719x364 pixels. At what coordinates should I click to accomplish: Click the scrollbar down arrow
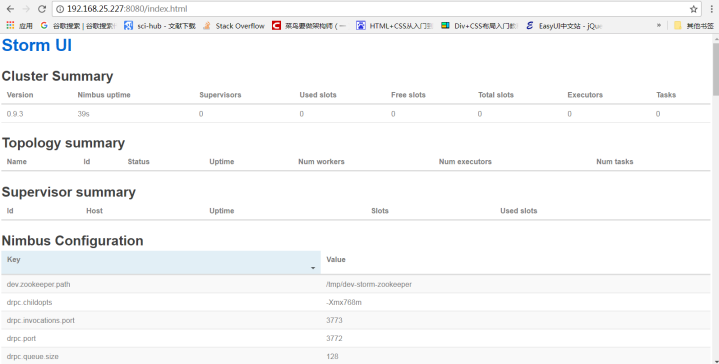point(715,361)
